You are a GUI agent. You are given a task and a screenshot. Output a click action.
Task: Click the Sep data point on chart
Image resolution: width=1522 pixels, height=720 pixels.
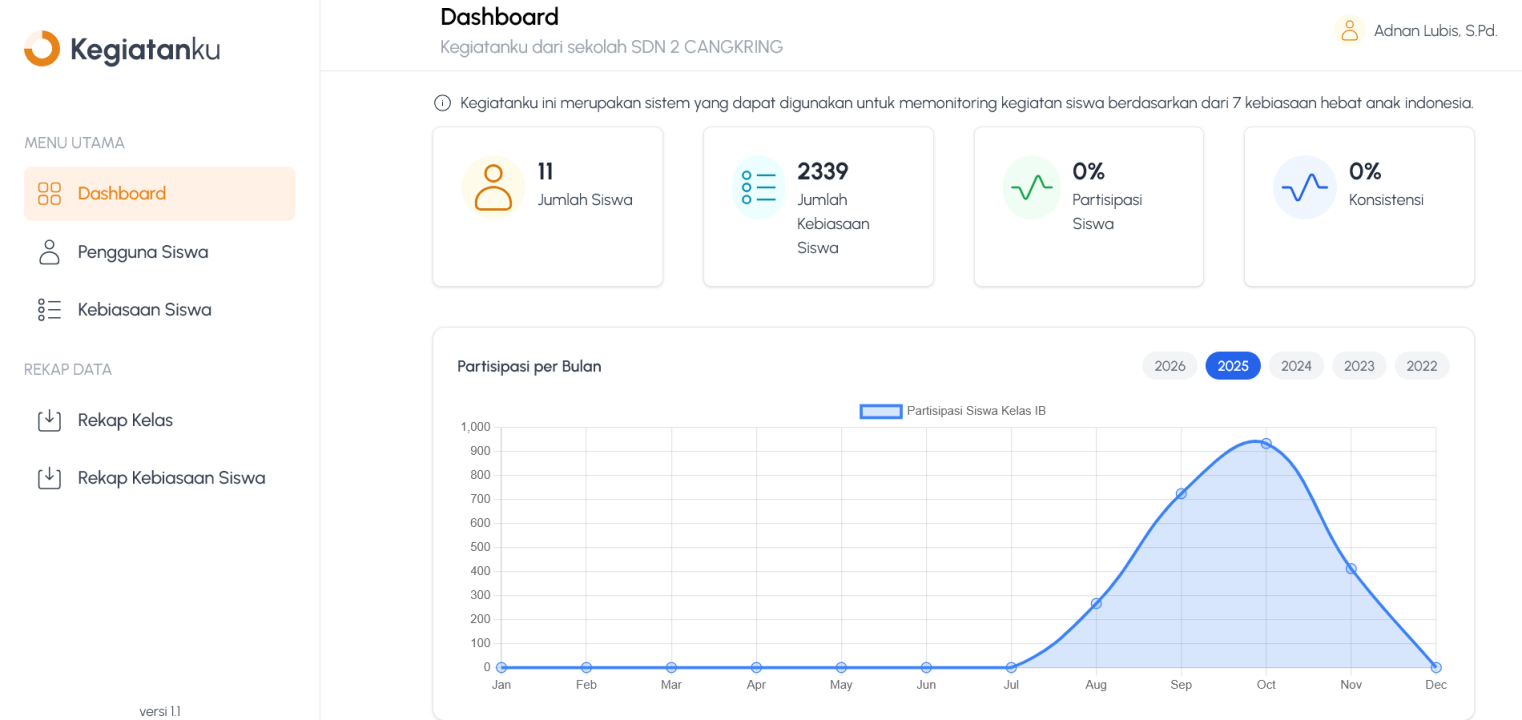[1181, 493]
